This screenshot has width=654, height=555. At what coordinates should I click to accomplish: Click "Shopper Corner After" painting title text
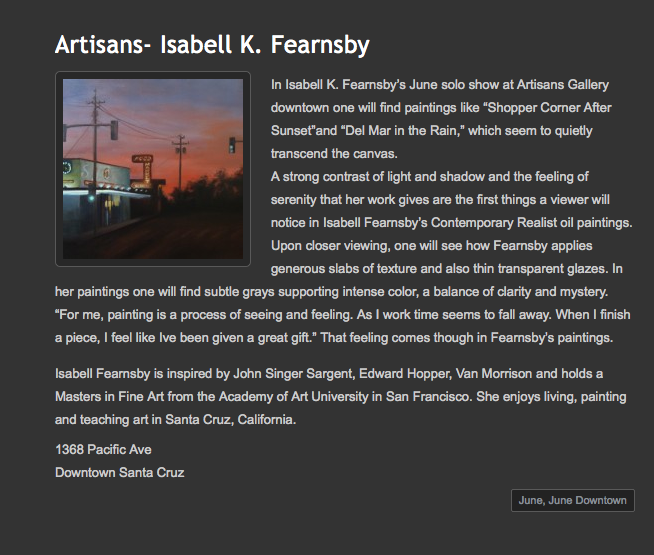tap(549, 108)
